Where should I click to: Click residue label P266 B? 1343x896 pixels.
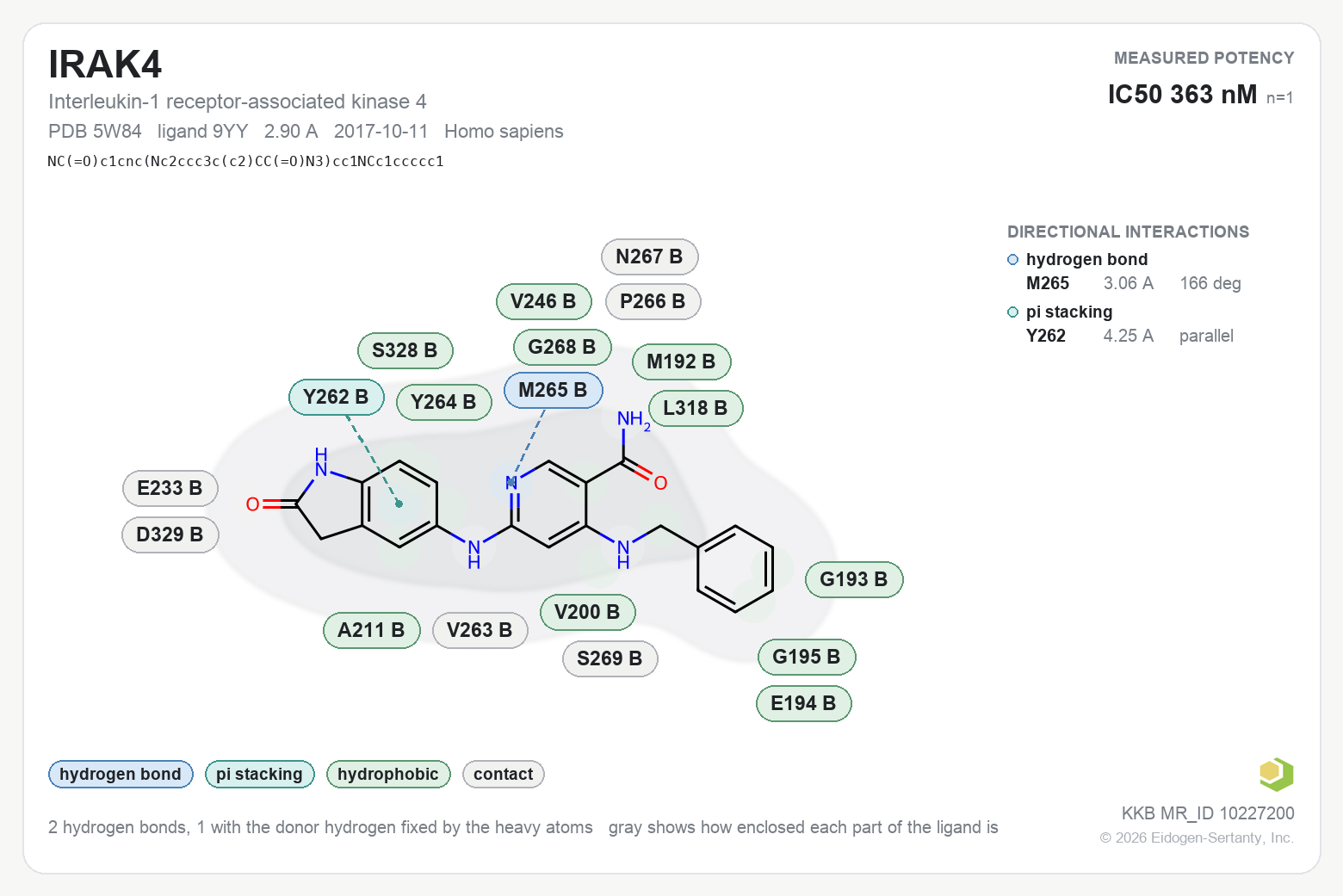(653, 301)
